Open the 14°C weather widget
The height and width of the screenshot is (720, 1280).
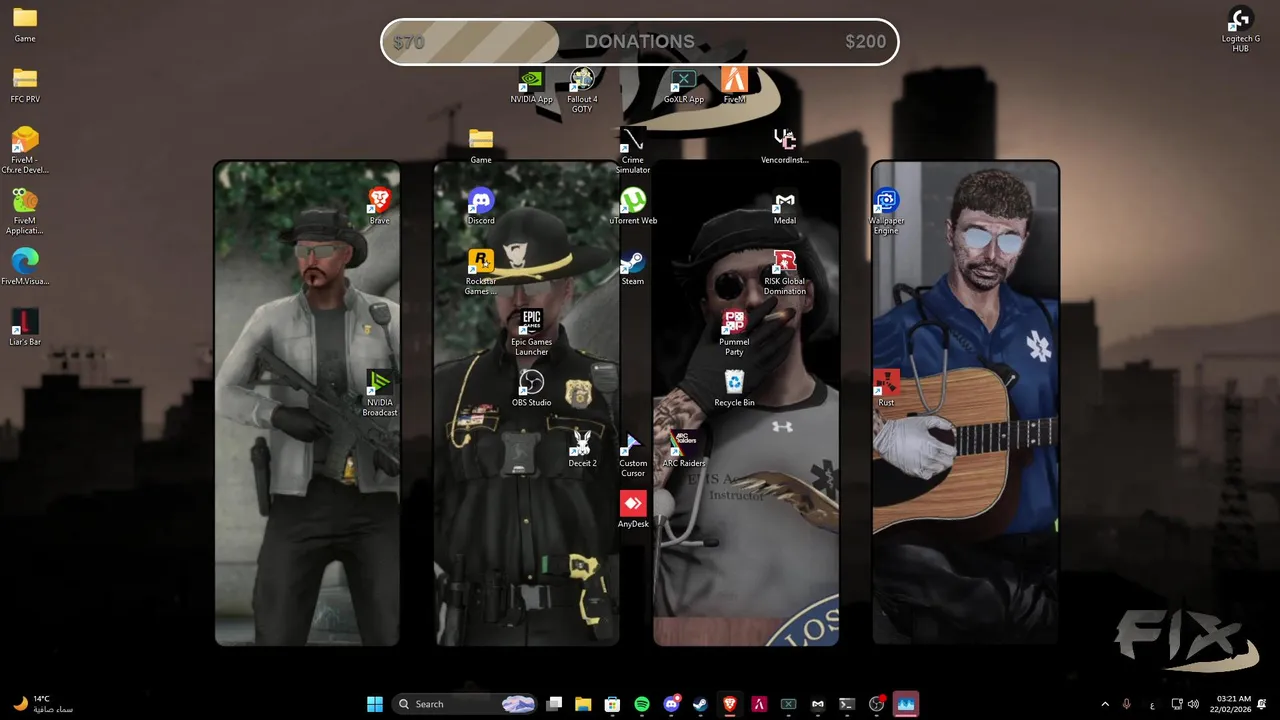coord(45,704)
